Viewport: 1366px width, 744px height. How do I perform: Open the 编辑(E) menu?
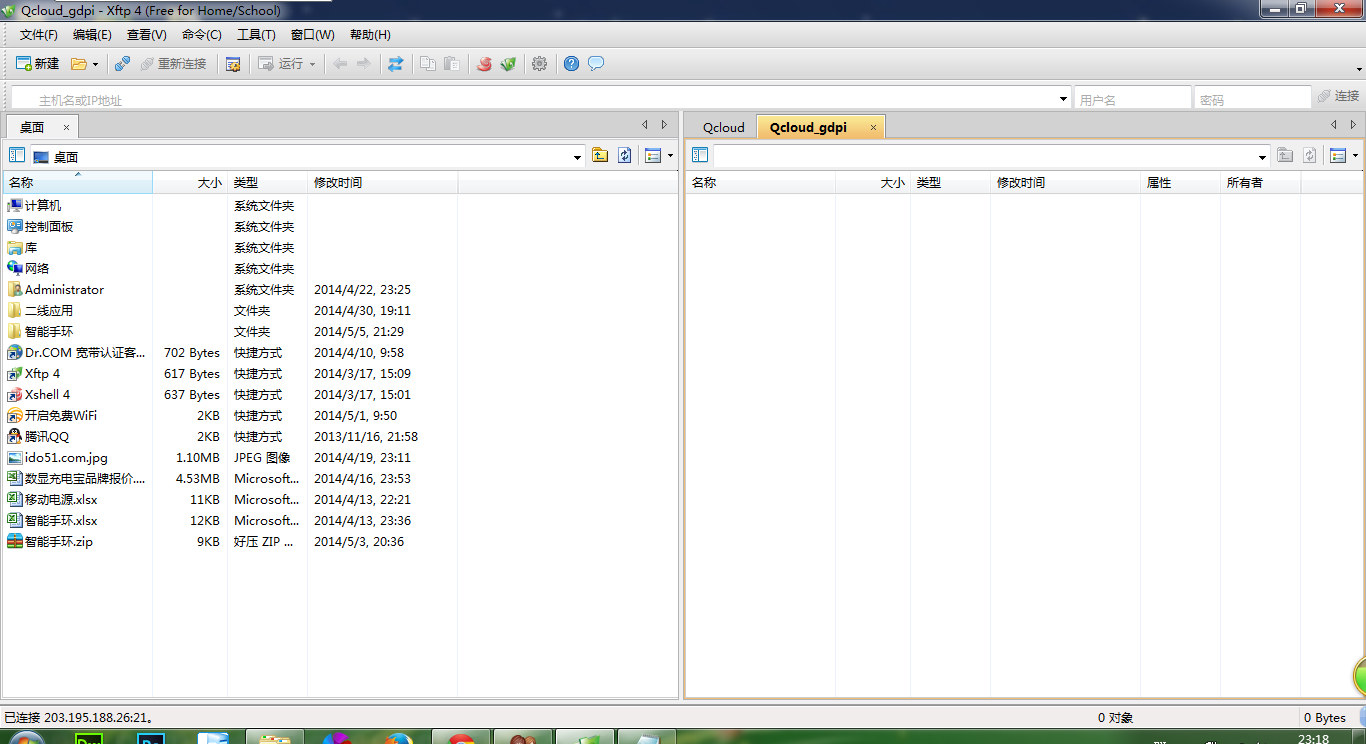92,35
